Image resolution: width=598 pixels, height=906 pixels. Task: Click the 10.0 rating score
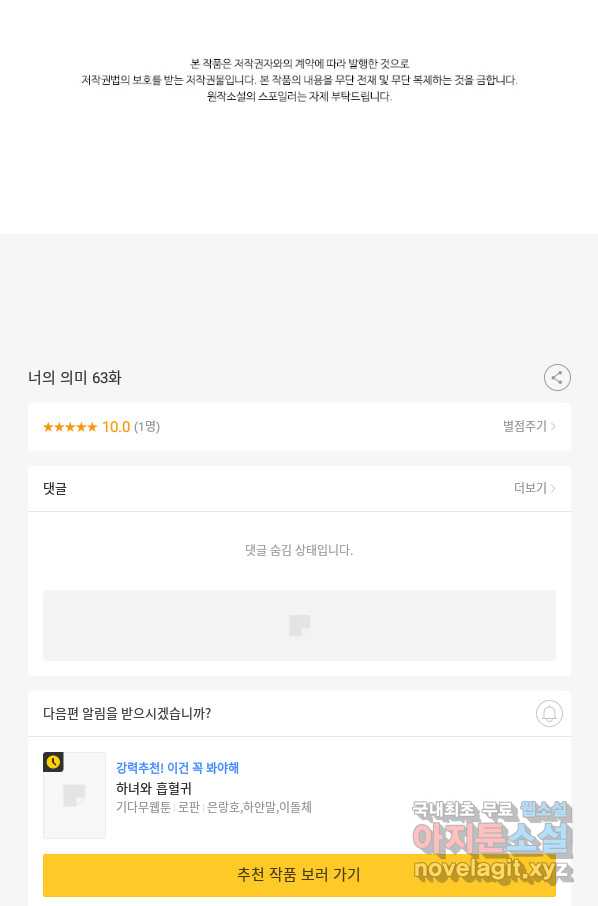point(116,427)
